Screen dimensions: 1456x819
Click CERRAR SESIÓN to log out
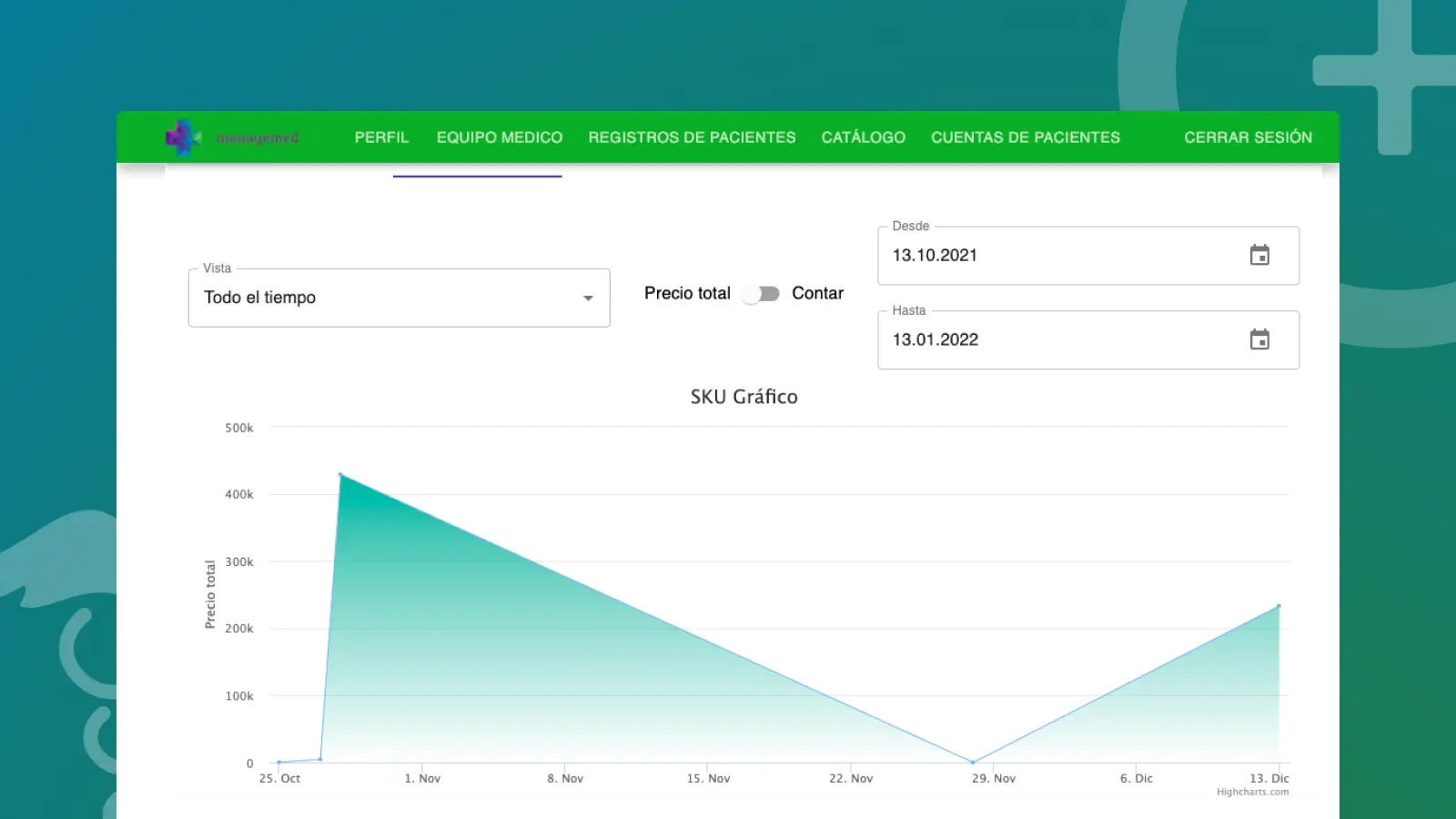1248,137
